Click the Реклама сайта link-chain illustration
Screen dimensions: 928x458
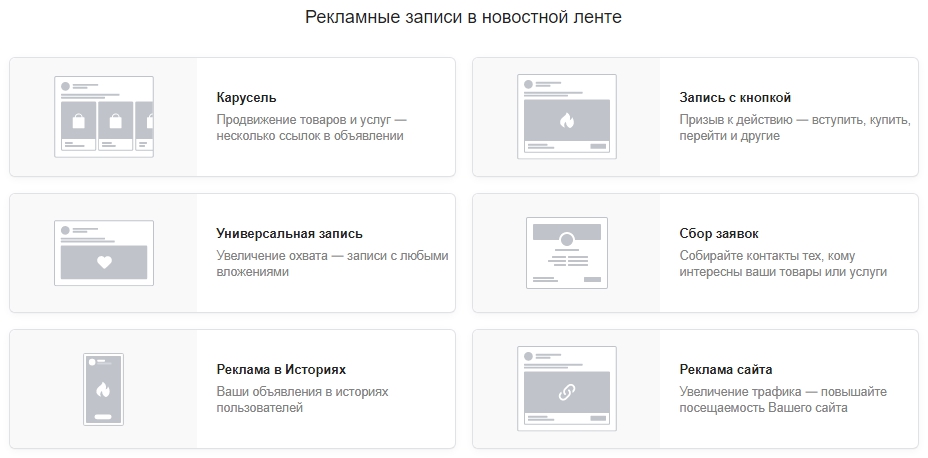[567, 389]
